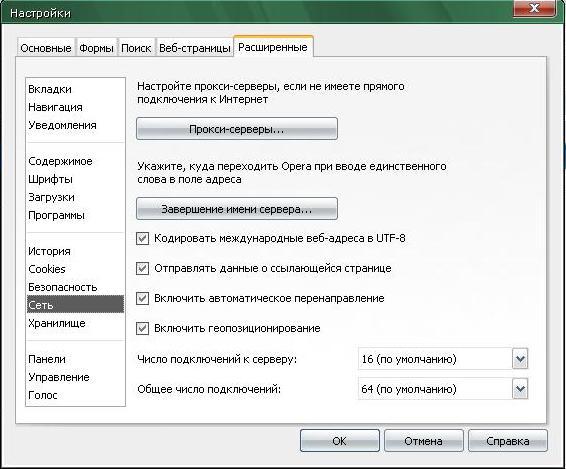Open the Прокси-серверы settings button
The height and width of the screenshot is (469, 566).
tap(237, 129)
